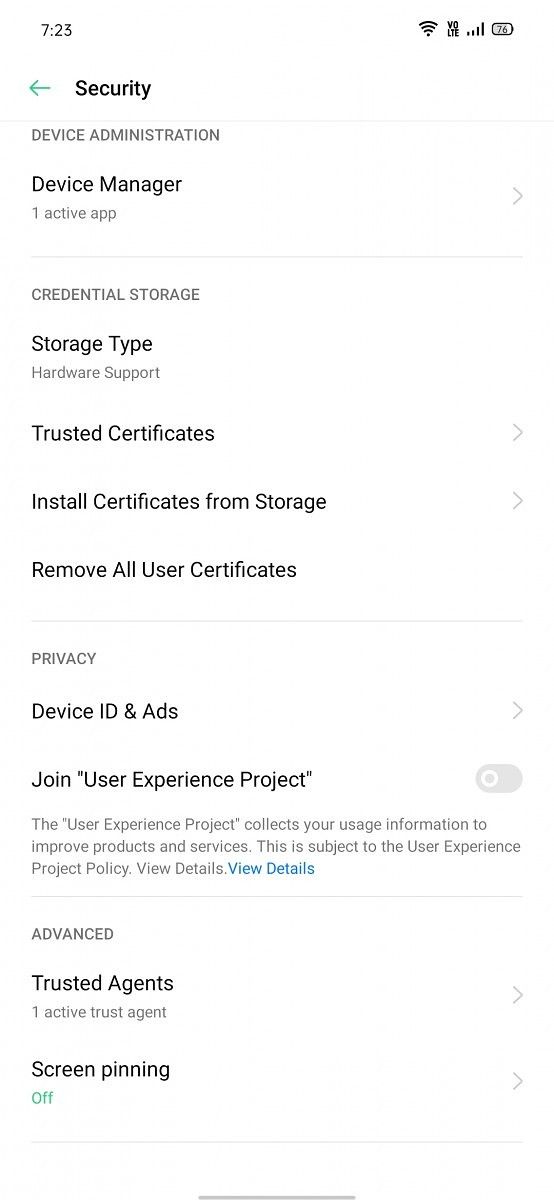
Task: Tap the battery indicator icon
Action: point(503,29)
